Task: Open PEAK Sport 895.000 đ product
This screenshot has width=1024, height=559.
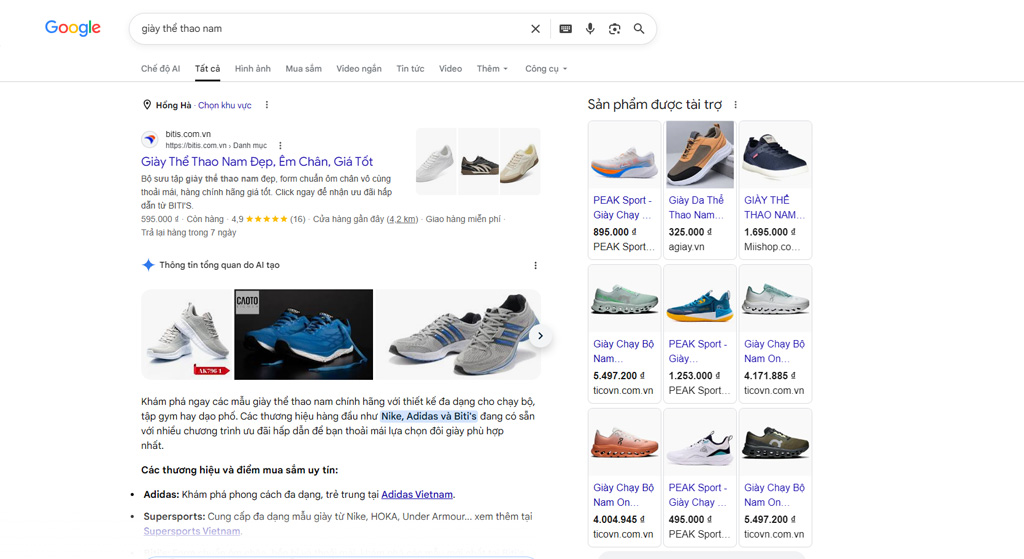Action: (x=624, y=190)
